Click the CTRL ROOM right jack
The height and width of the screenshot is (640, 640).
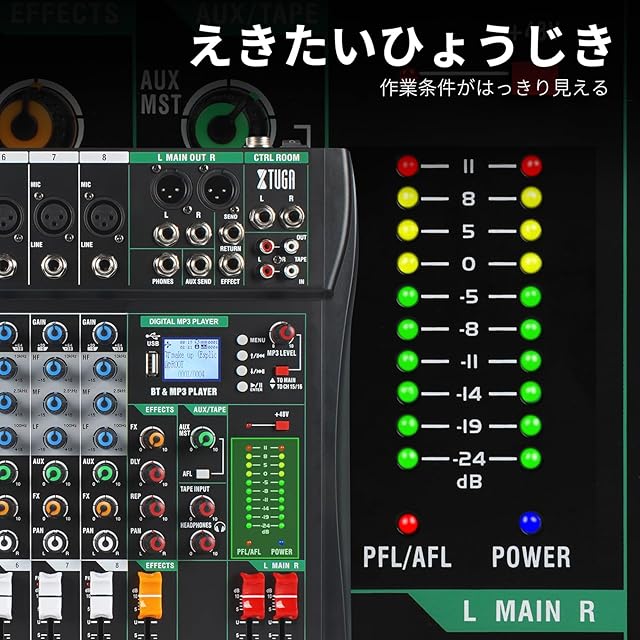292,217
